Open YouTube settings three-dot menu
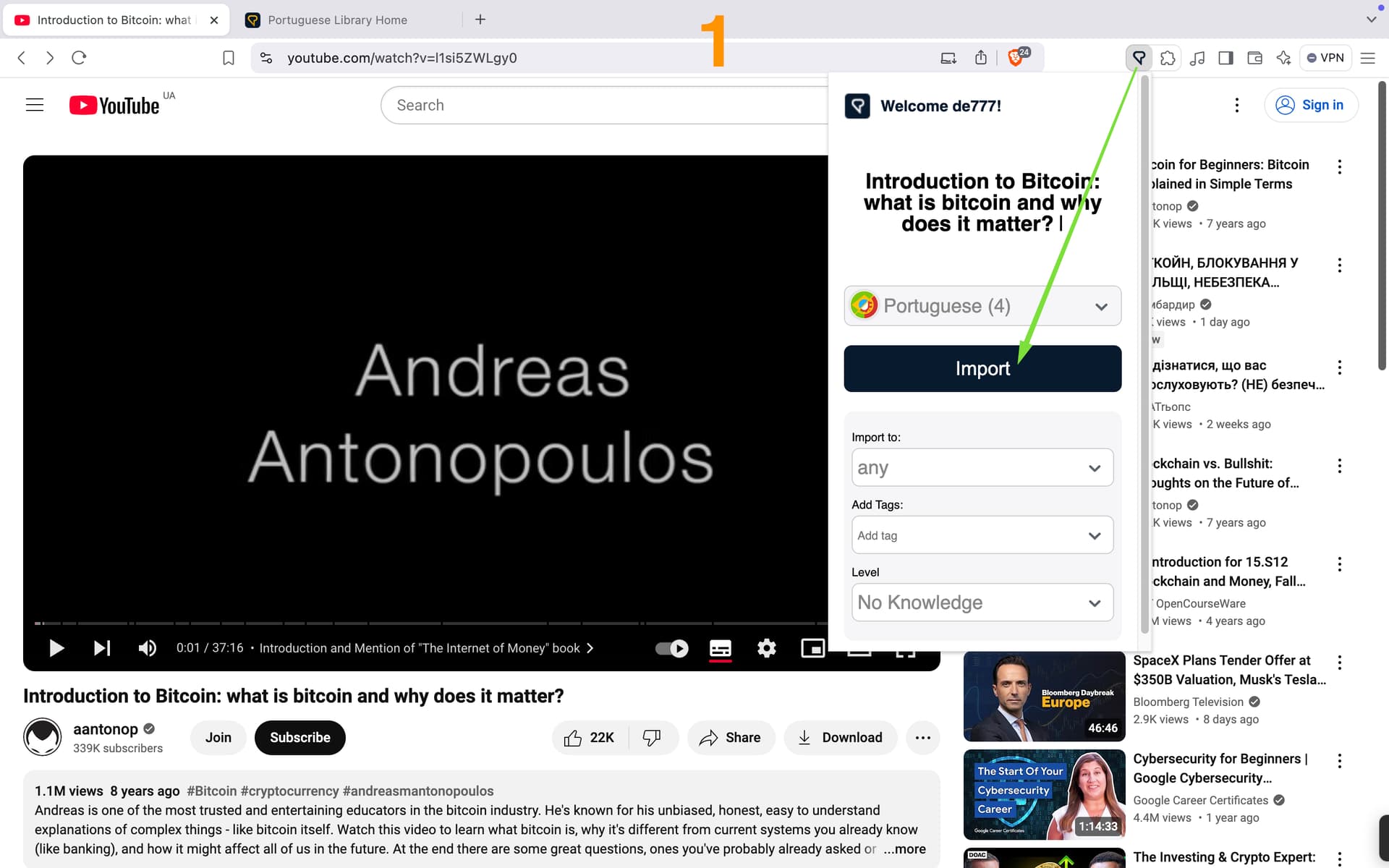The width and height of the screenshot is (1389, 868). pyautogui.click(x=1237, y=106)
